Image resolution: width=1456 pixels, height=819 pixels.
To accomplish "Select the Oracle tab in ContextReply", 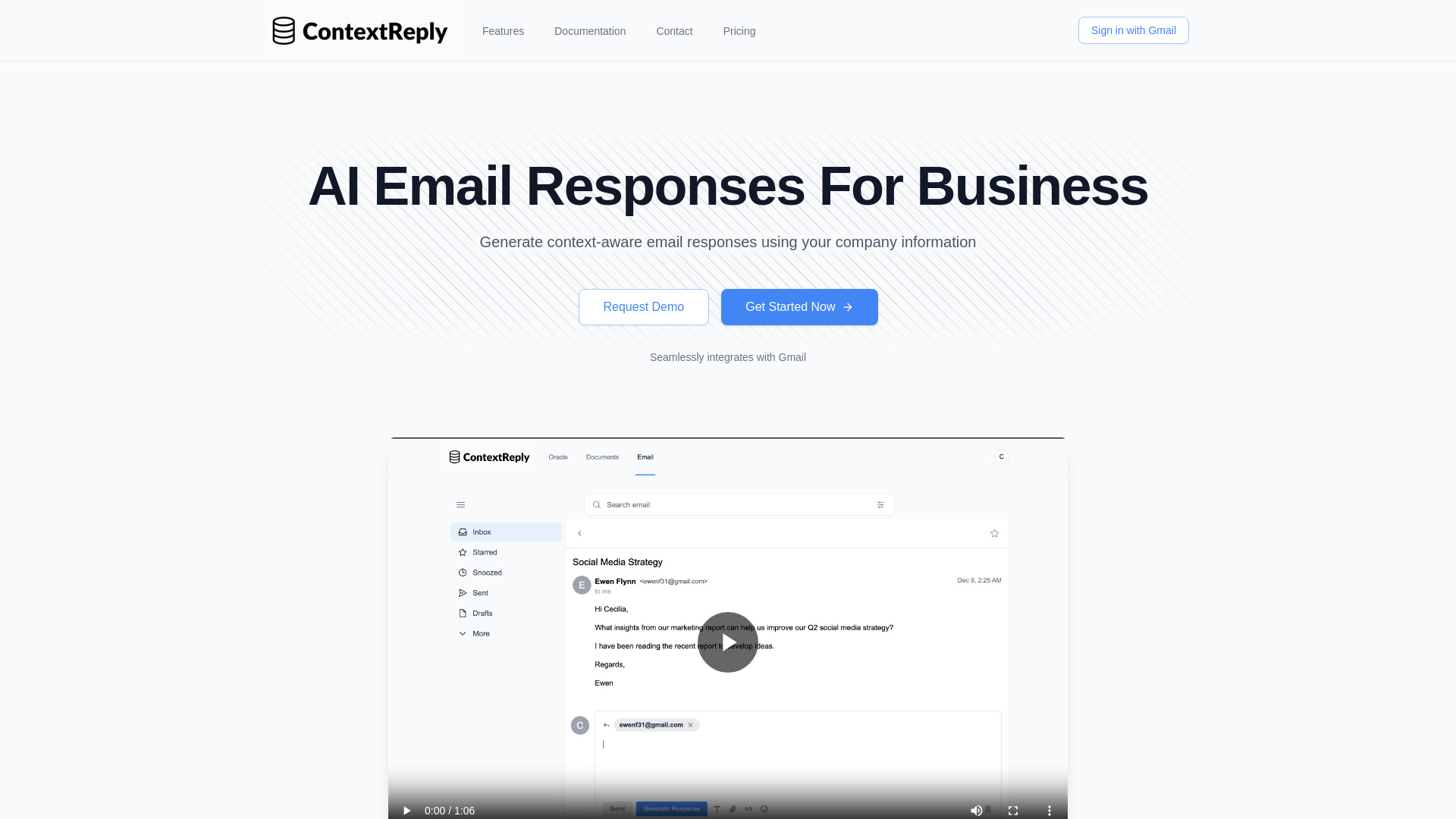I will pyautogui.click(x=557, y=456).
